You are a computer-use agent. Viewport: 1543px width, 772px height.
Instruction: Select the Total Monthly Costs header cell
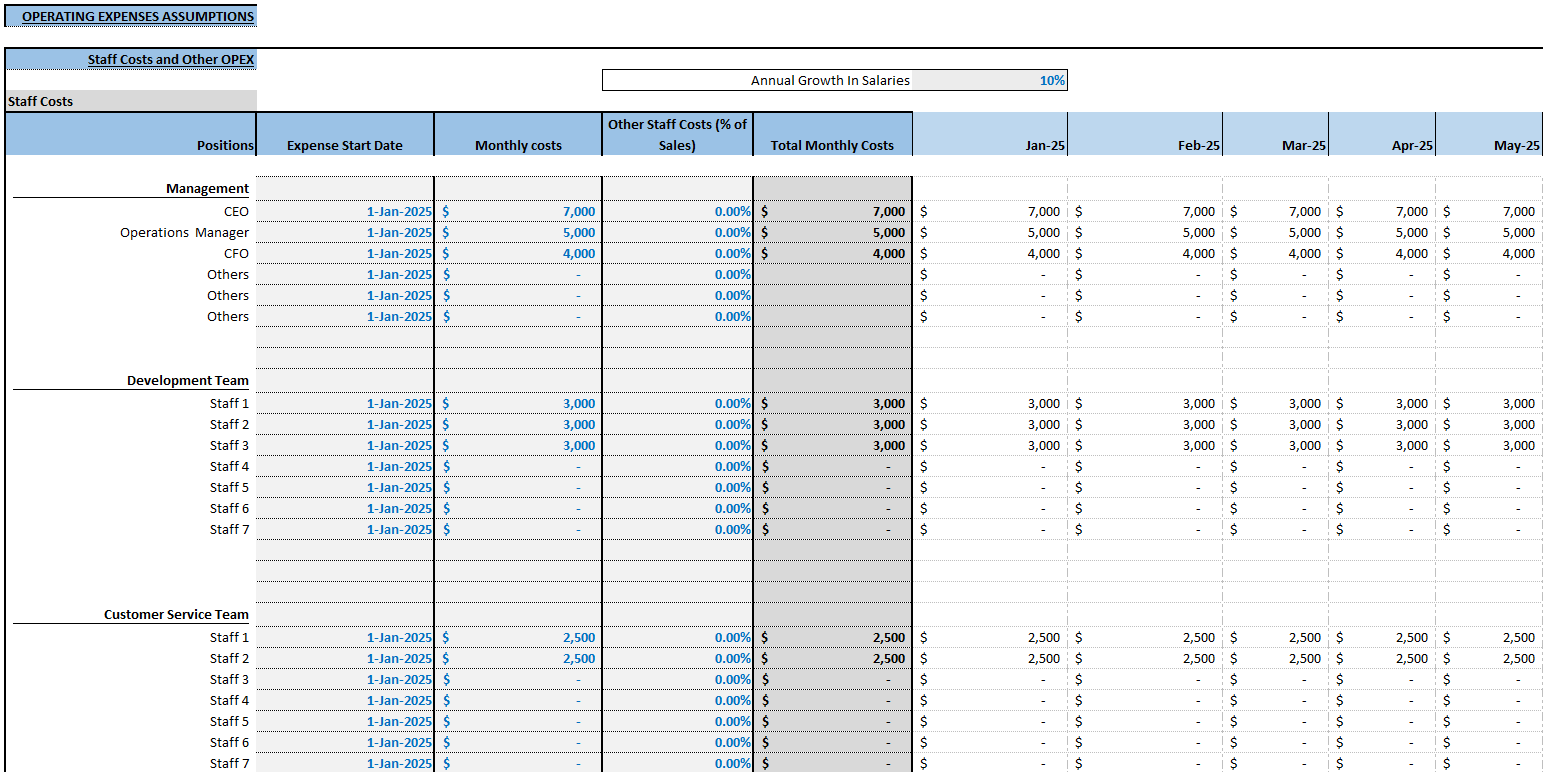click(832, 134)
